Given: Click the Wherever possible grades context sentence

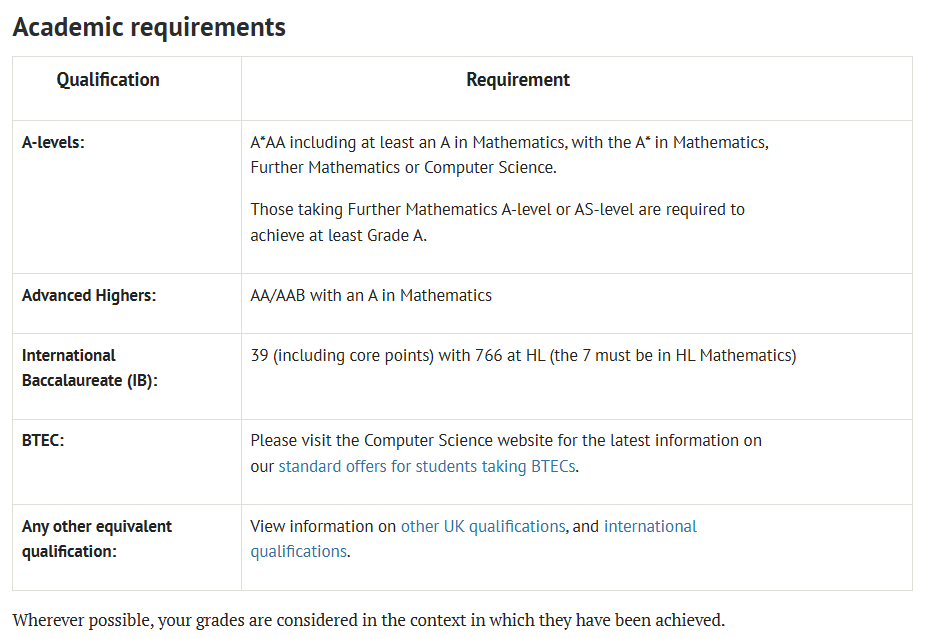Looking at the screenshot, I should click(x=368, y=620).
